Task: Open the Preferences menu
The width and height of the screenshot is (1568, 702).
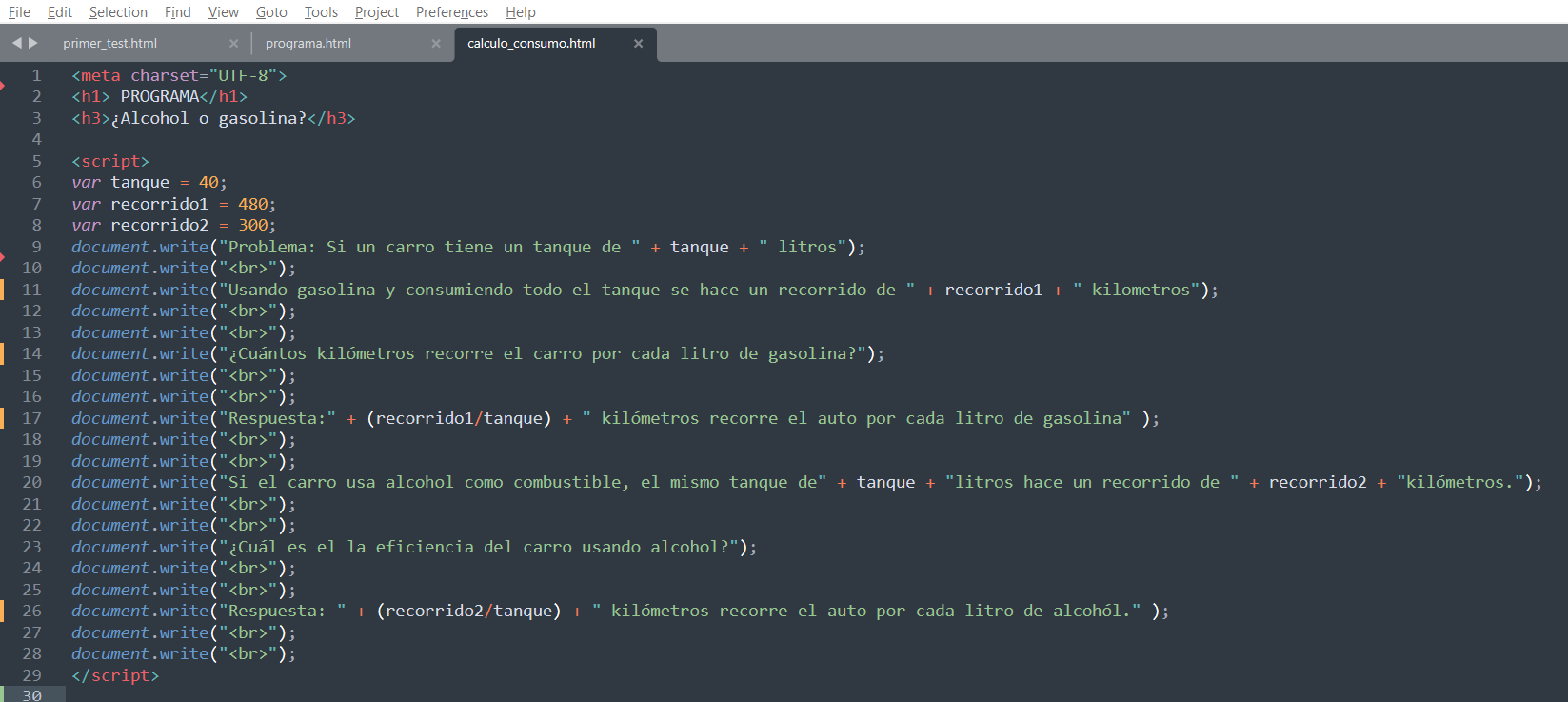Action: click(x=452, y=12)
